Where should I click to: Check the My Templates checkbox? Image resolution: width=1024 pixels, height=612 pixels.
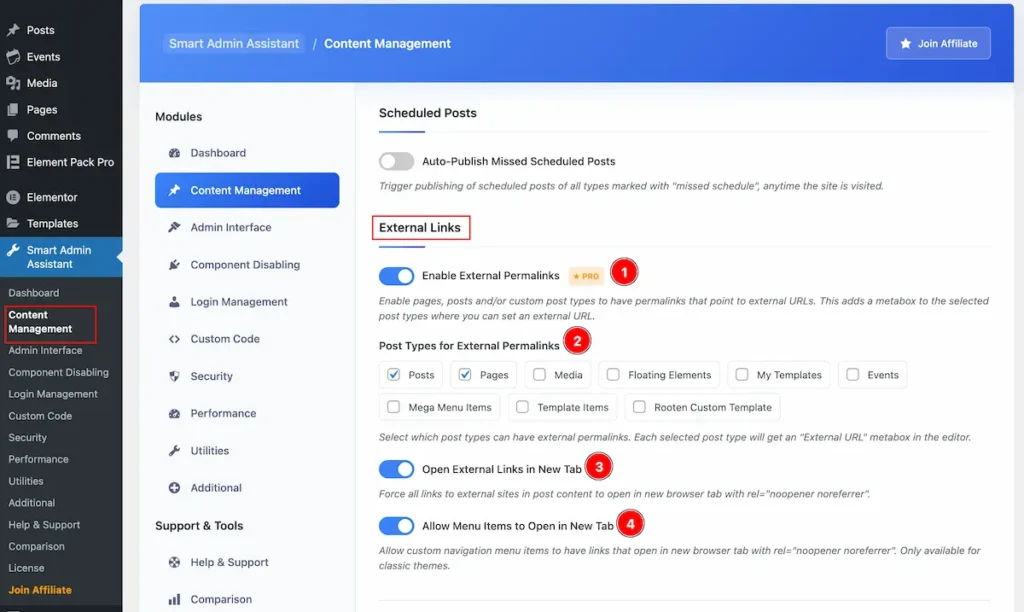(742, 375)
